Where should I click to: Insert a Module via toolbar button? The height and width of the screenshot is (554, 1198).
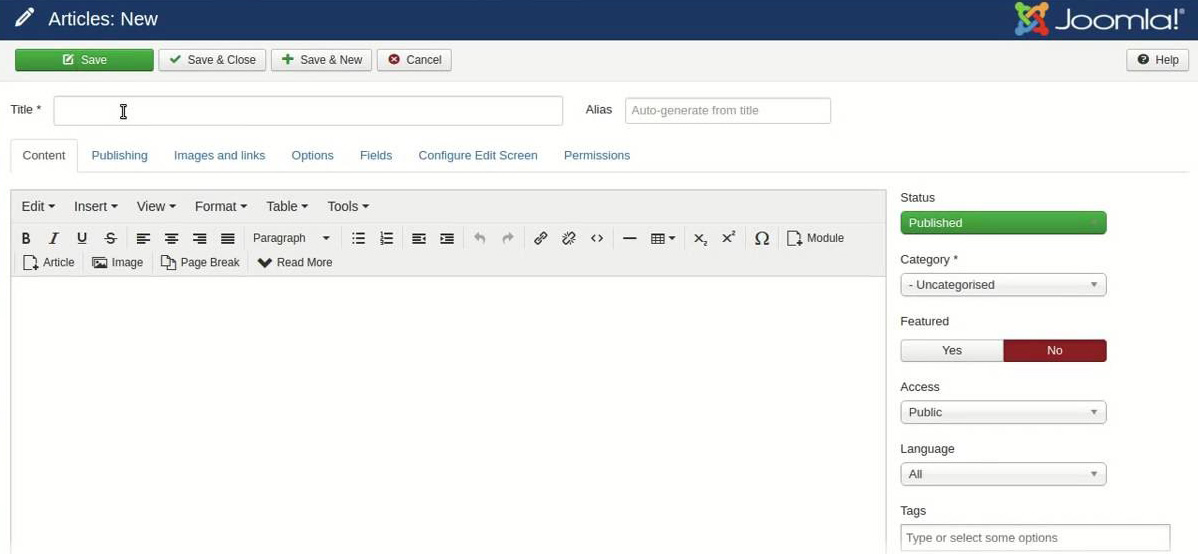pyautogui.click(x=815, y=238)
